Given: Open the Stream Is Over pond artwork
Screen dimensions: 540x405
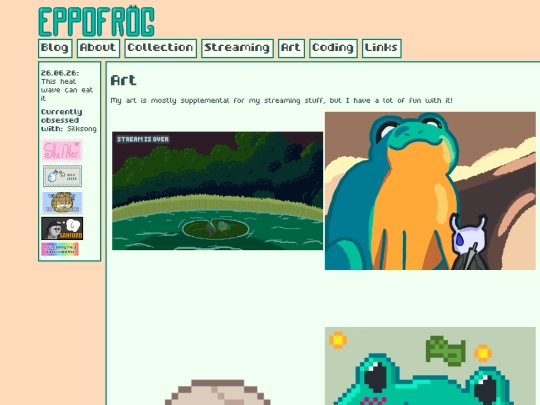Looking at the screenshot, I should [218, 191].
